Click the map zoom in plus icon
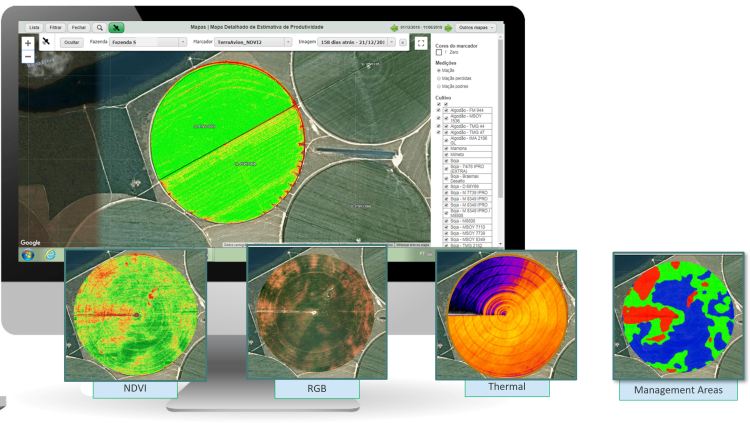This screenshot has height=423, width=750. click(x=27, y=44)
